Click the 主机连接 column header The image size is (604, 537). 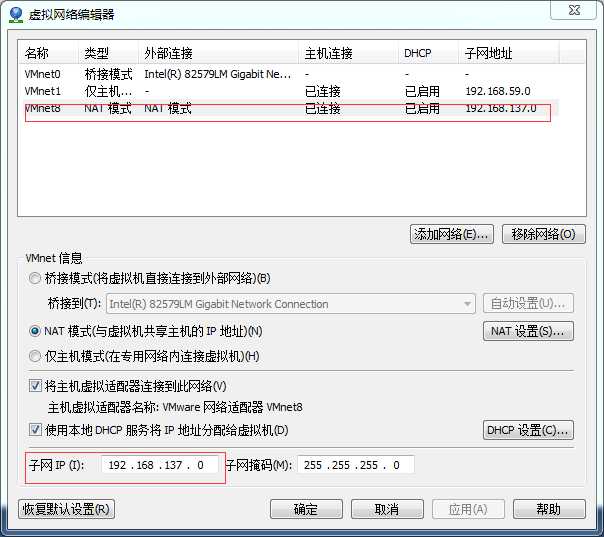coord(348,53)
